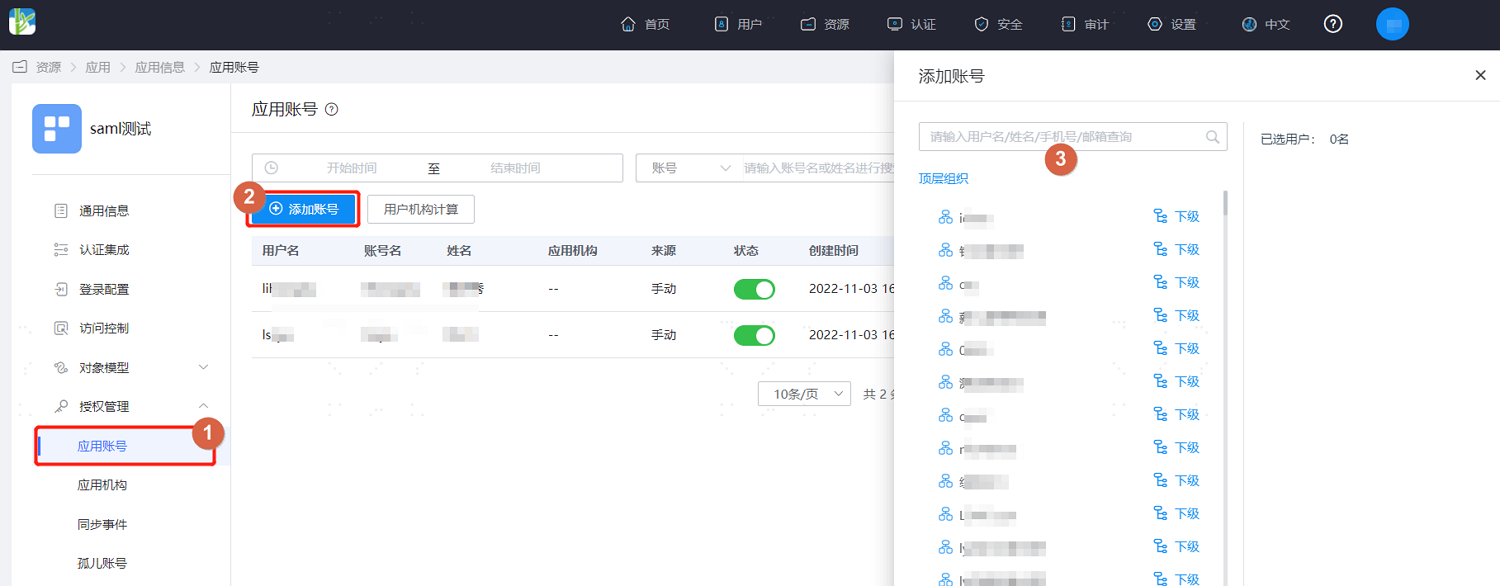Click the 账号名 column header
This screenshot has height=586, width=1500.
[383, 251]
